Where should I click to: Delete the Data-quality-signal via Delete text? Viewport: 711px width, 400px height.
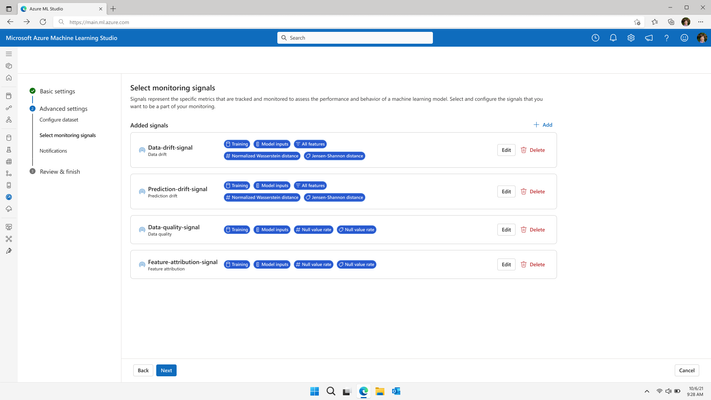tap(537, 230)
